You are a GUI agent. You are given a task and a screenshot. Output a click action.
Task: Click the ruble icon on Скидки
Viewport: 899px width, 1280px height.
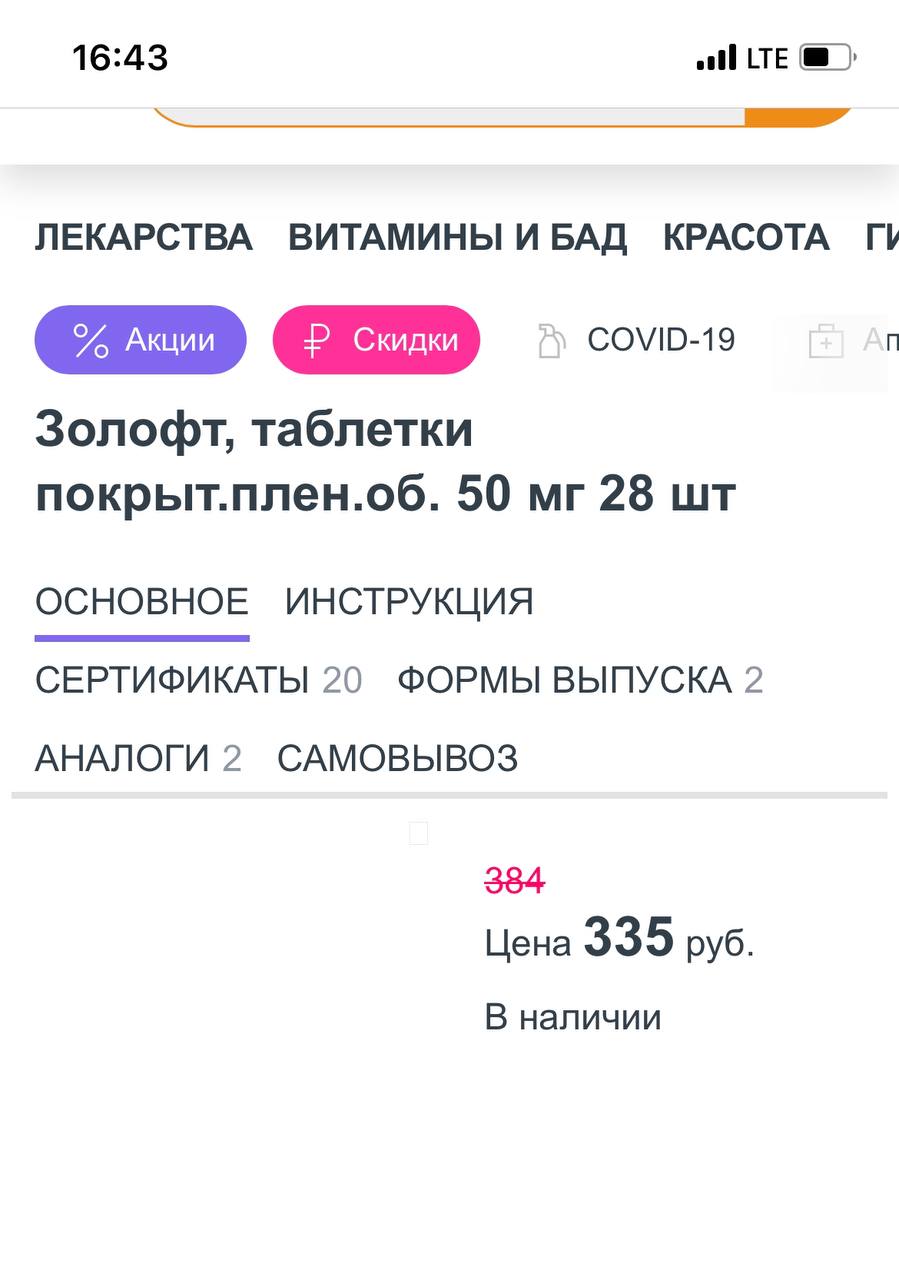point(316,341)
